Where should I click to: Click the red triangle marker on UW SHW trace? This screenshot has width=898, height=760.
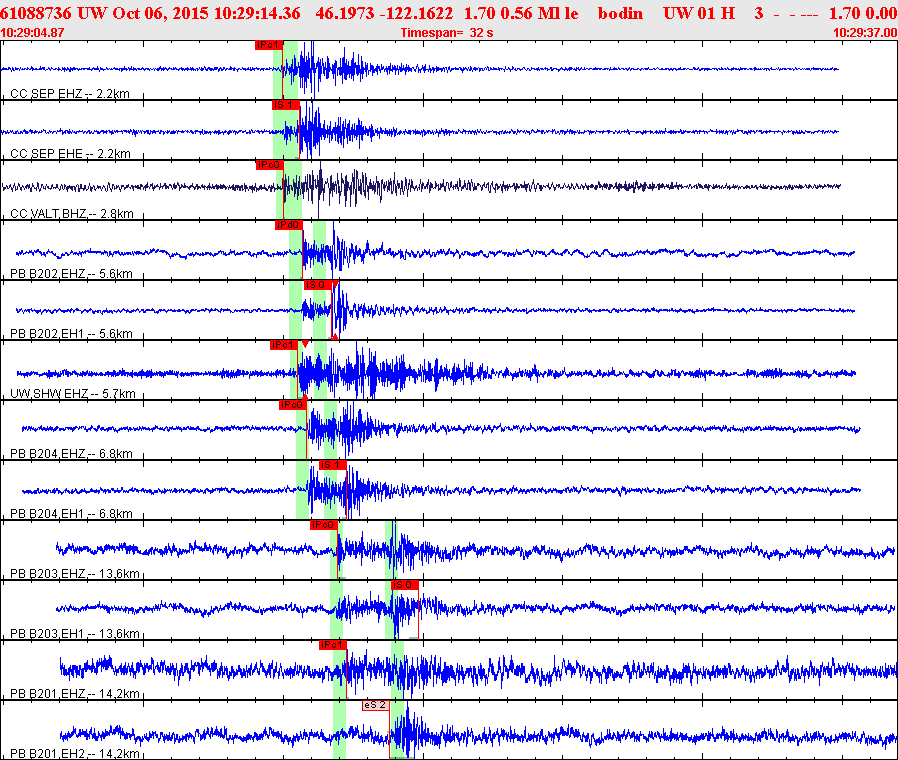coord(305,344)
